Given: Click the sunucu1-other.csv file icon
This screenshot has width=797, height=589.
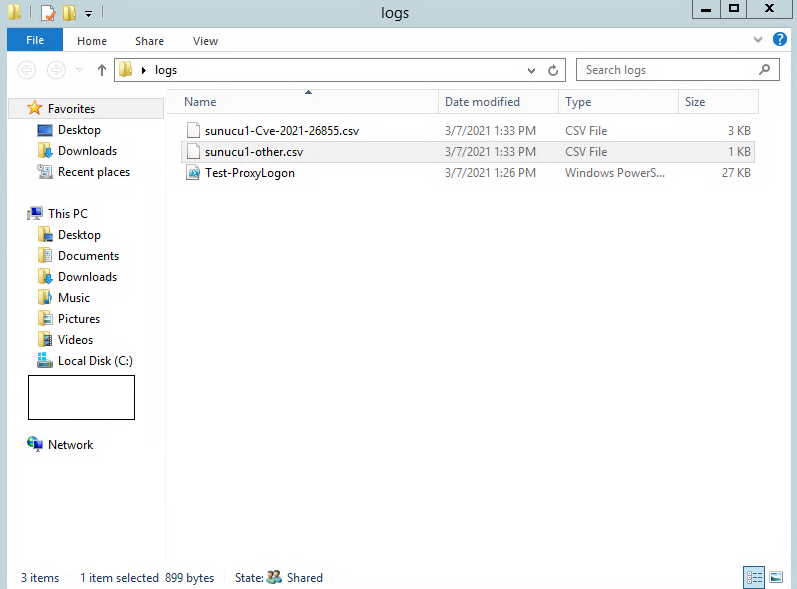Looking at the screenshot, I should pos(193,151).
